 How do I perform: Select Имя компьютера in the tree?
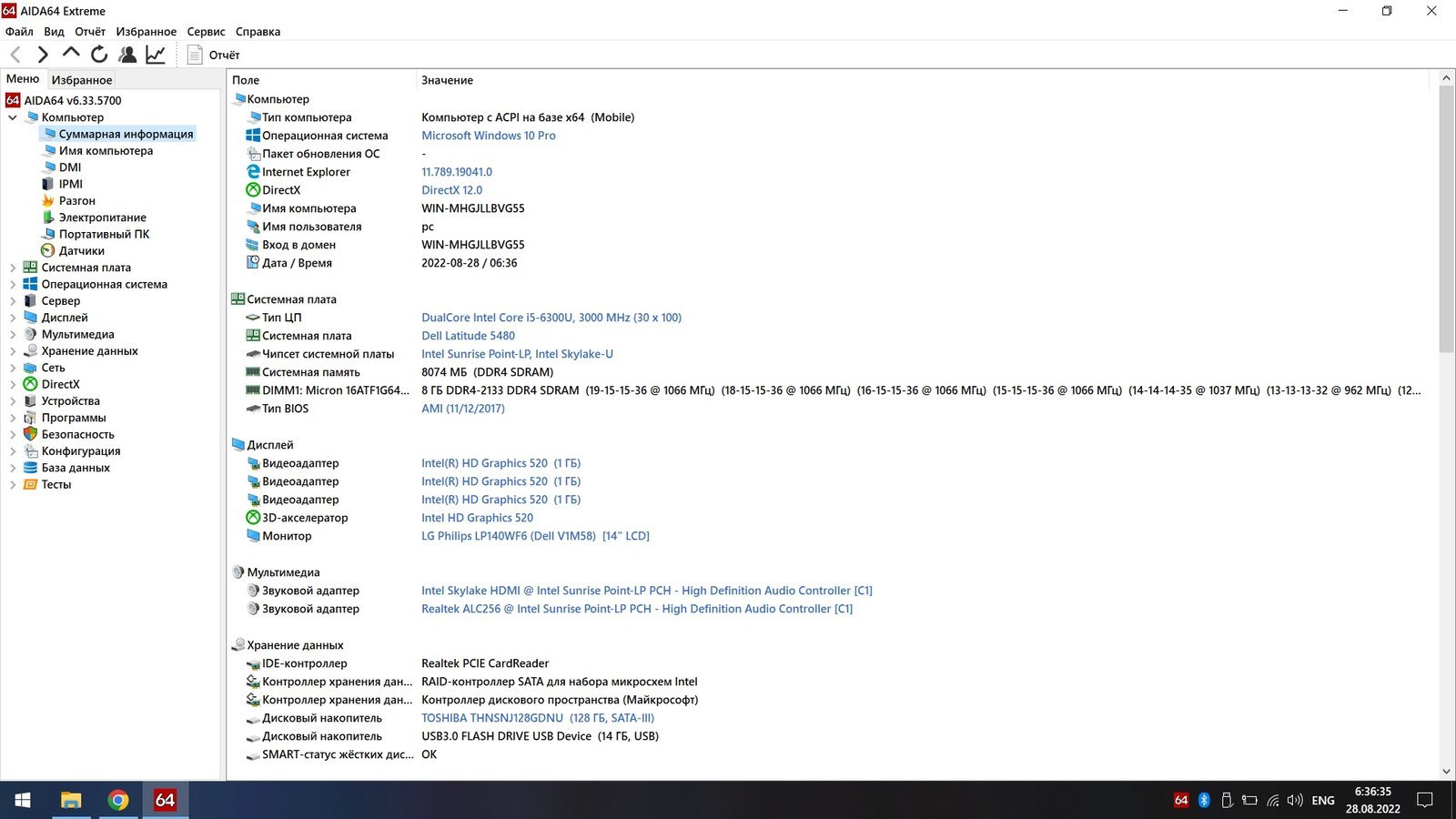point(106,150)
